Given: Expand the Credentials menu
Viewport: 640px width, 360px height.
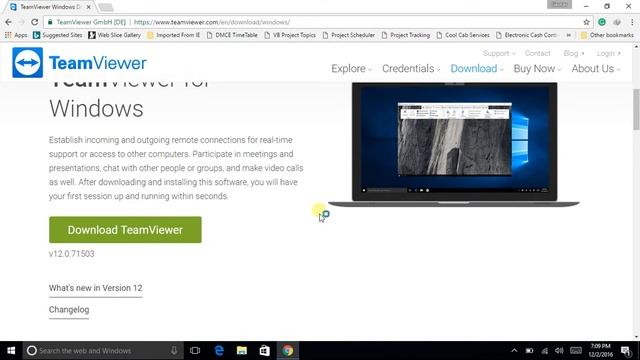Looking at the screenshot, I should coord(411,69).
